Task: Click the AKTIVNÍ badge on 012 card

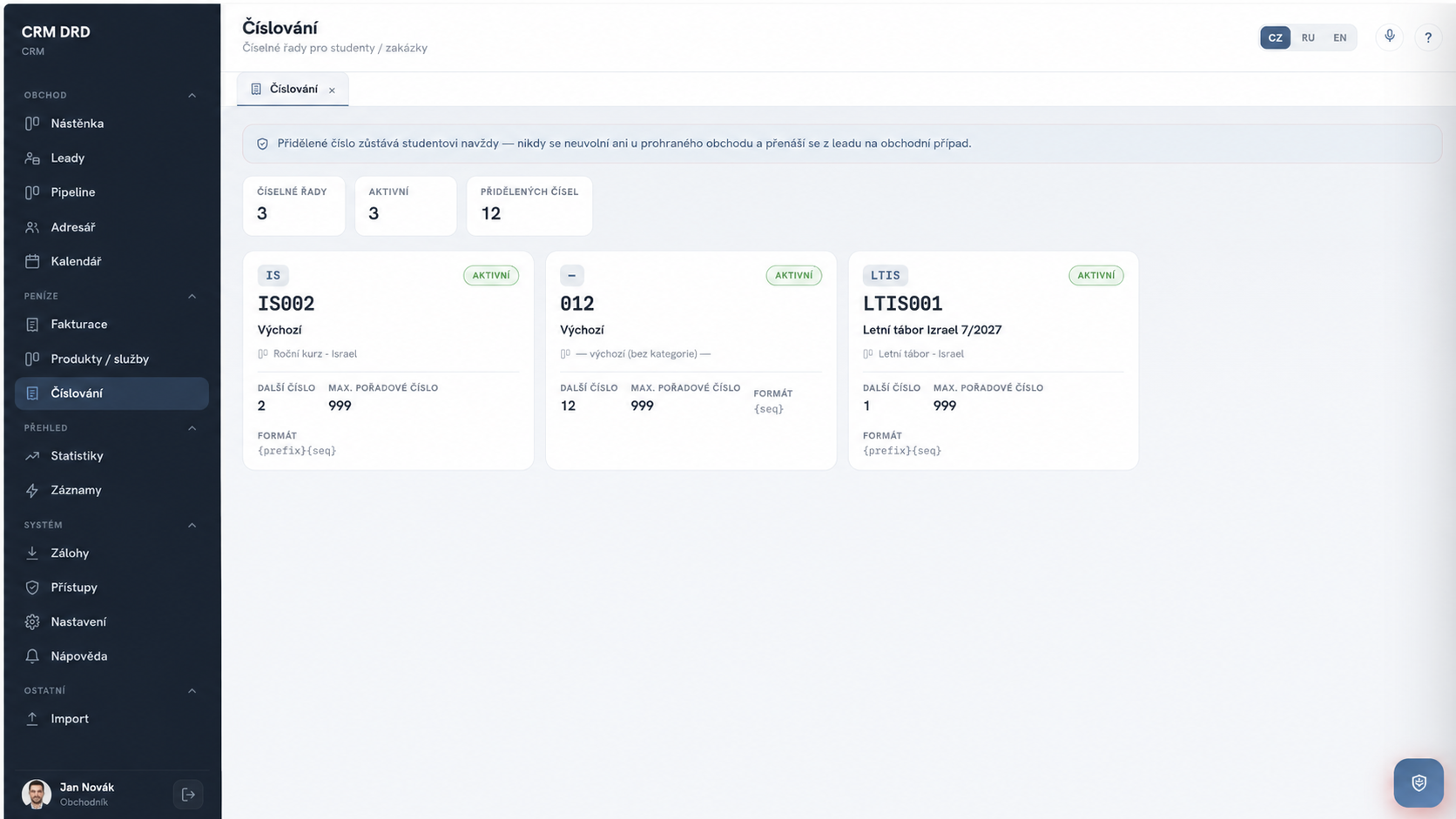Action: 794,276
